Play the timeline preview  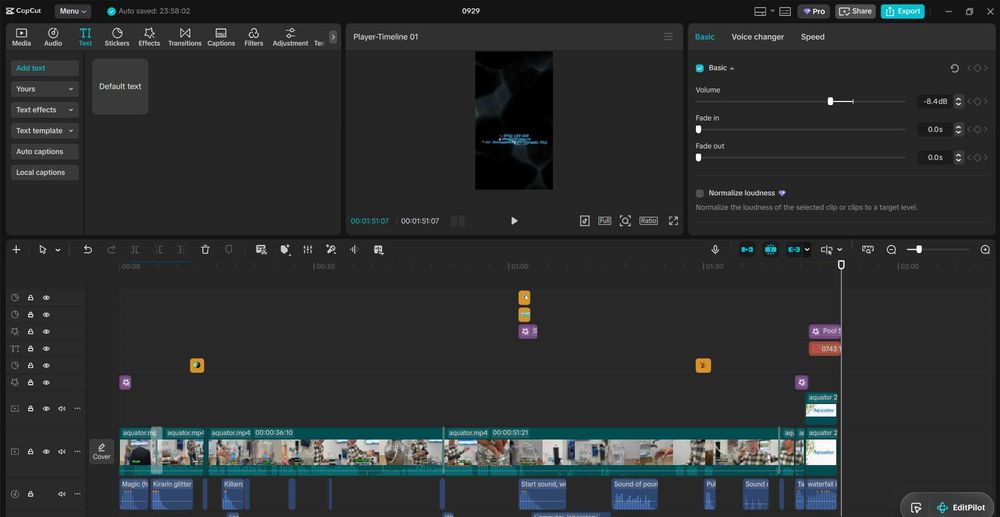514,221
